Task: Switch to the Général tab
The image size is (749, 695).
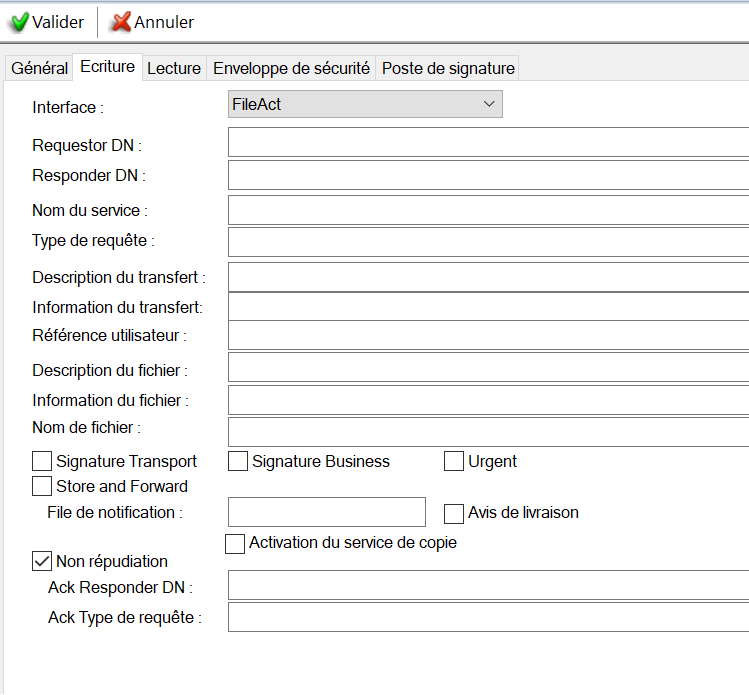Action: (x=40, y=68)
